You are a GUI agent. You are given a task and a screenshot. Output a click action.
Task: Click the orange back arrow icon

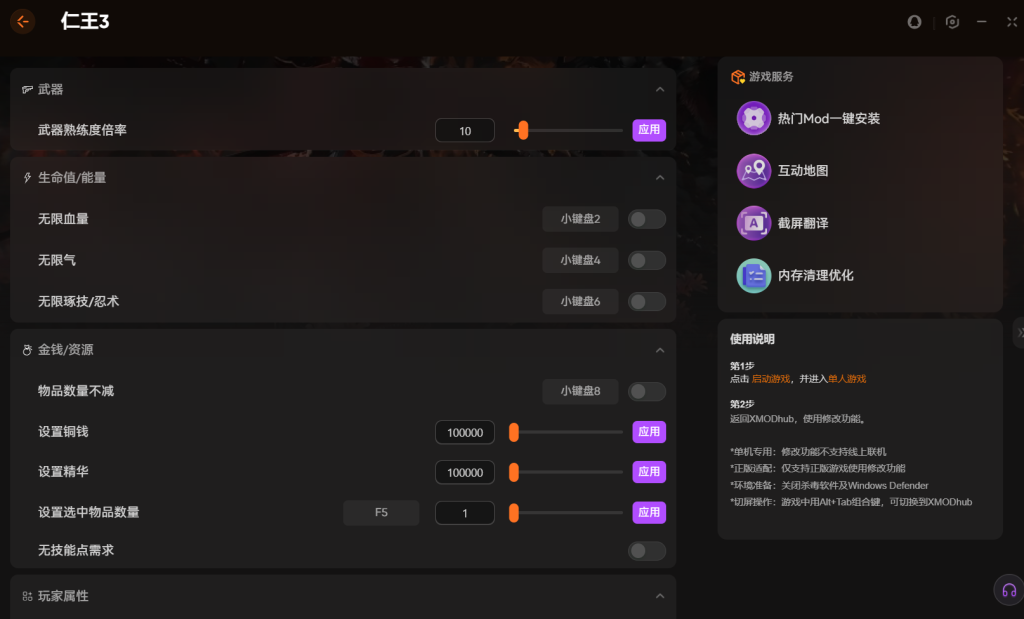22,21
